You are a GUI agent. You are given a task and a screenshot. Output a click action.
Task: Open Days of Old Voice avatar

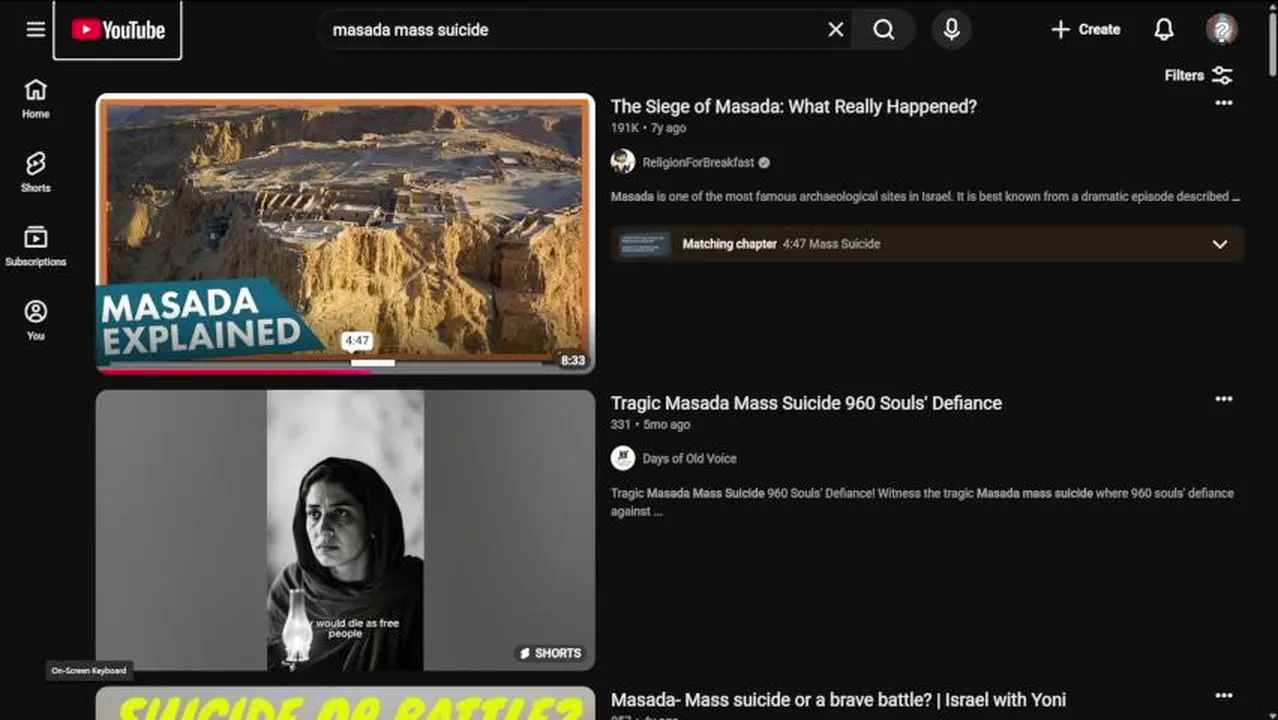pos(623,458)
